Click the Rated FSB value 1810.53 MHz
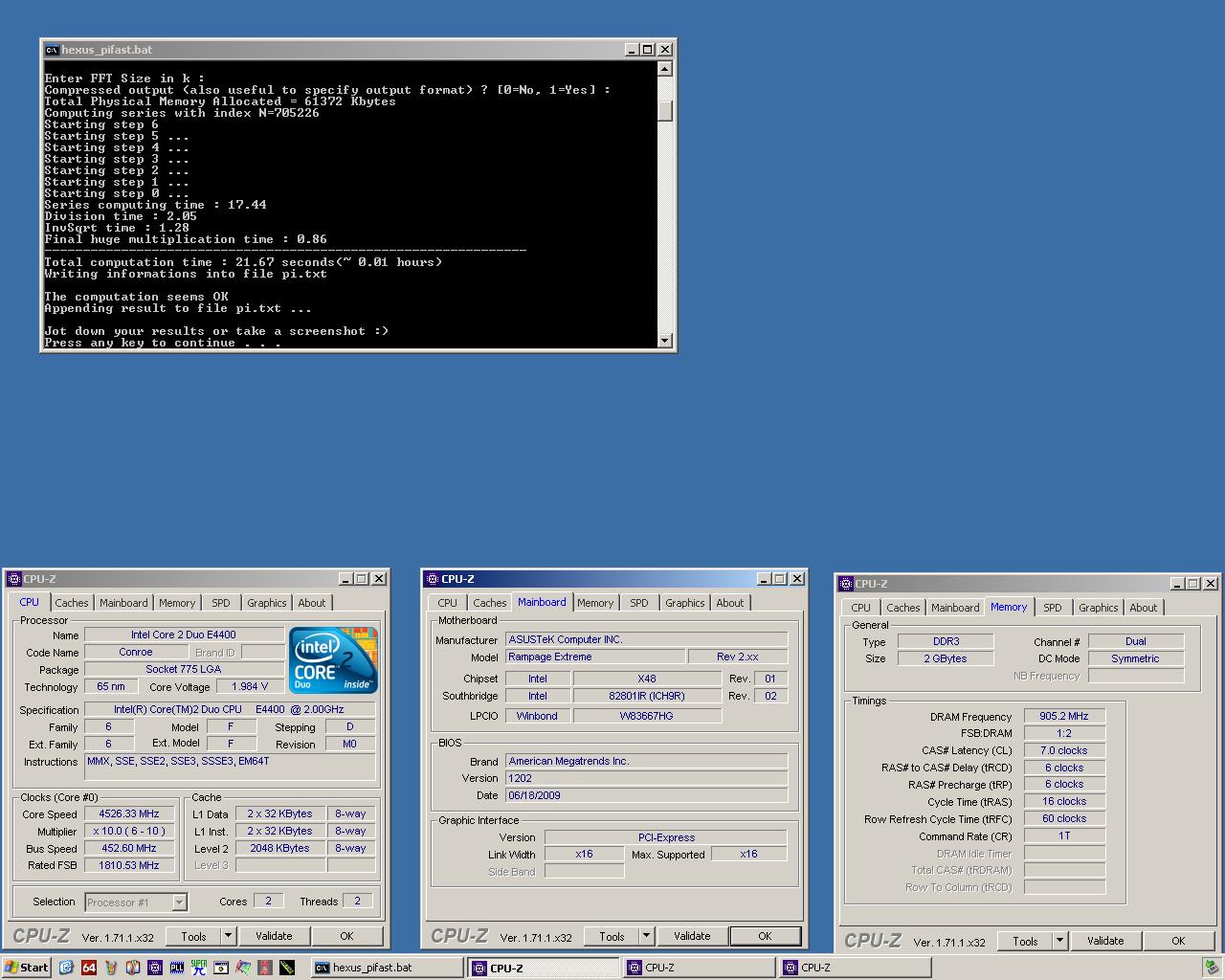This screenshot has width=1225, height=980. 129,865
